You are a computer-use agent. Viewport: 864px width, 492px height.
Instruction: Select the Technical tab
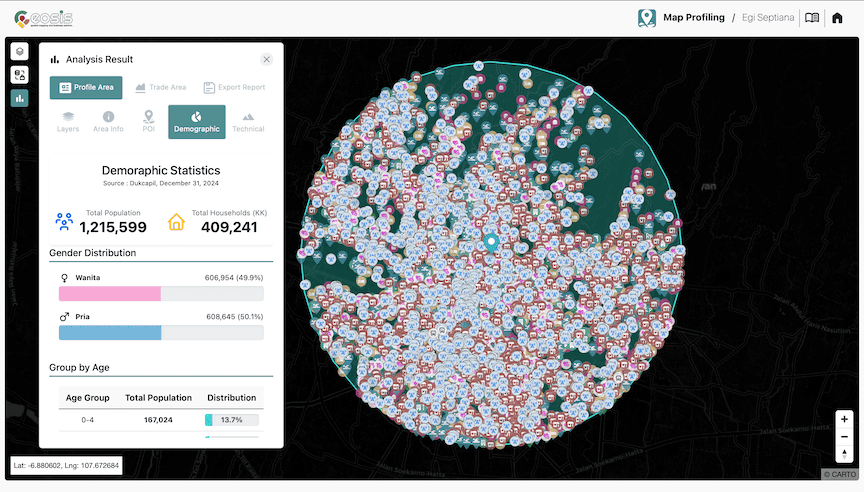pos(248,121)
